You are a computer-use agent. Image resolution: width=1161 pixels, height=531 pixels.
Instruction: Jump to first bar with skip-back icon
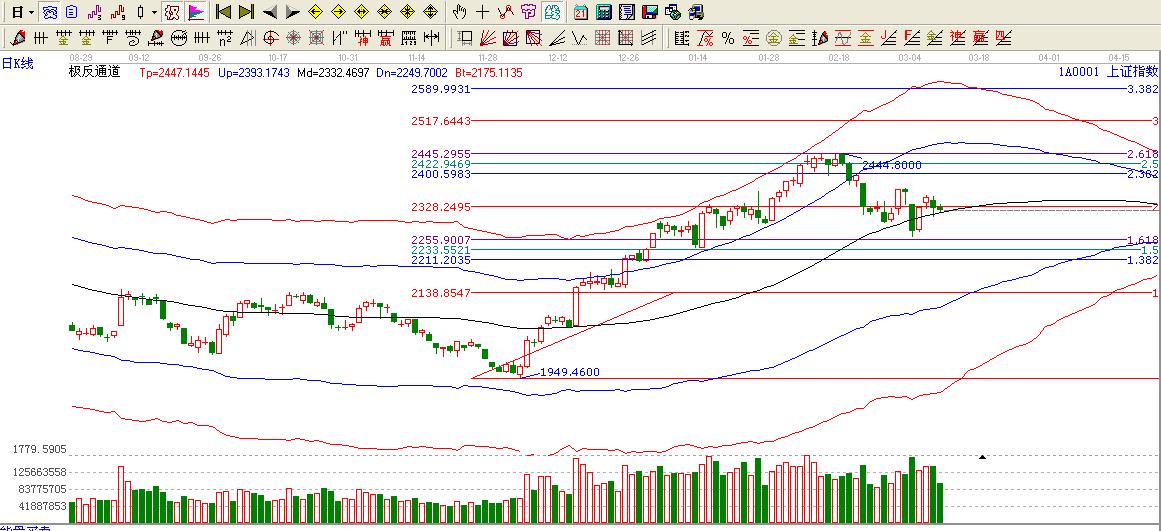[x=222, y=12]
